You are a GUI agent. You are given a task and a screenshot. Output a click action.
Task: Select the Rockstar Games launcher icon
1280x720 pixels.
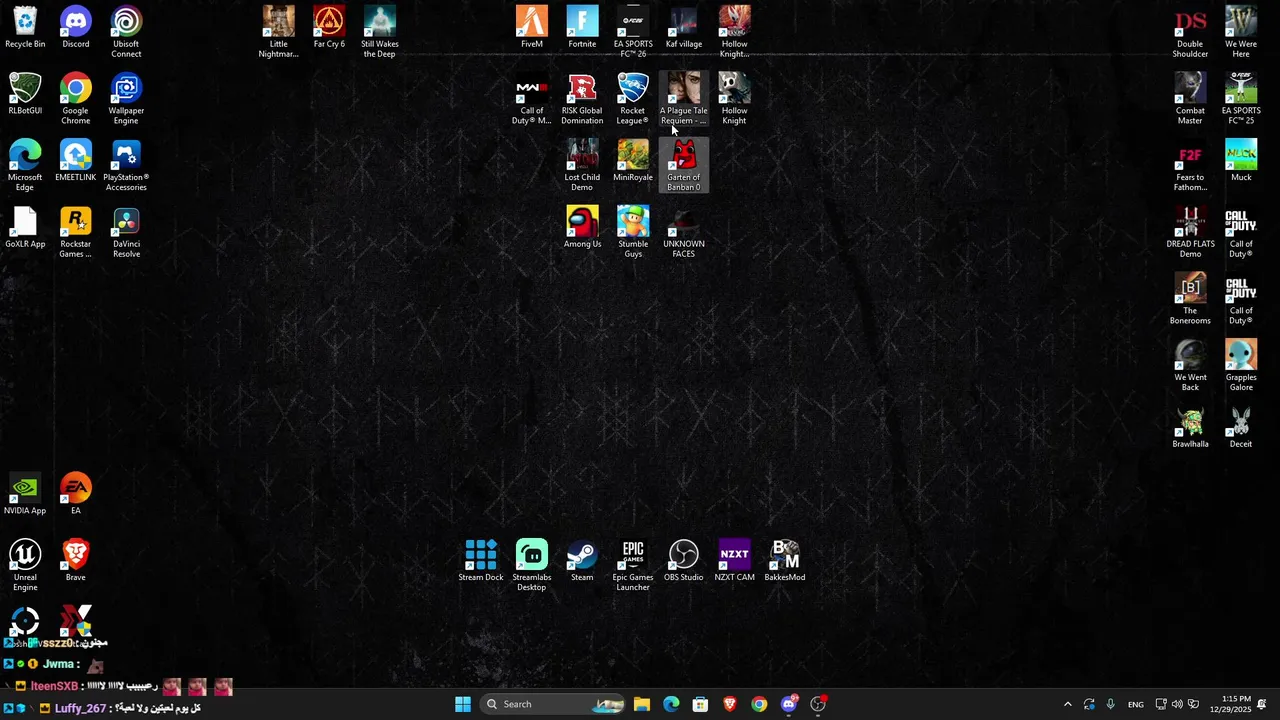(x=76, y=233)
